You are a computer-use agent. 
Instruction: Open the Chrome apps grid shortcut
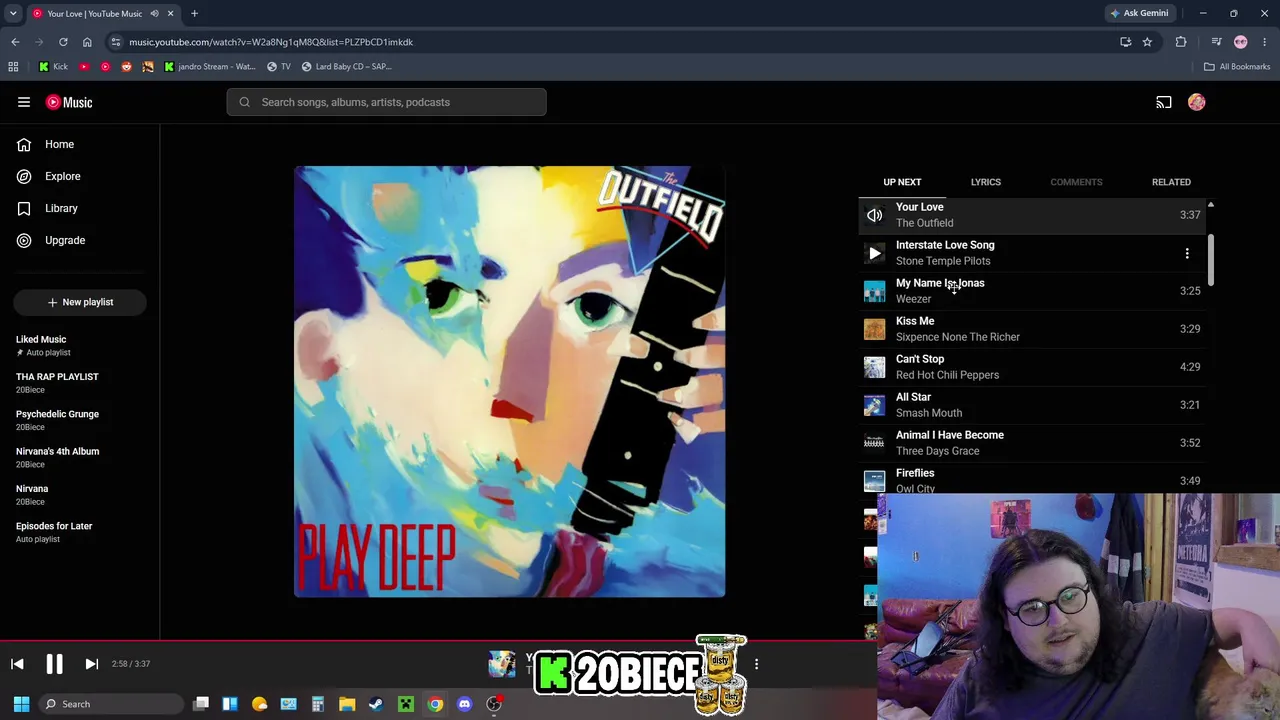click(x=13, y=67)
